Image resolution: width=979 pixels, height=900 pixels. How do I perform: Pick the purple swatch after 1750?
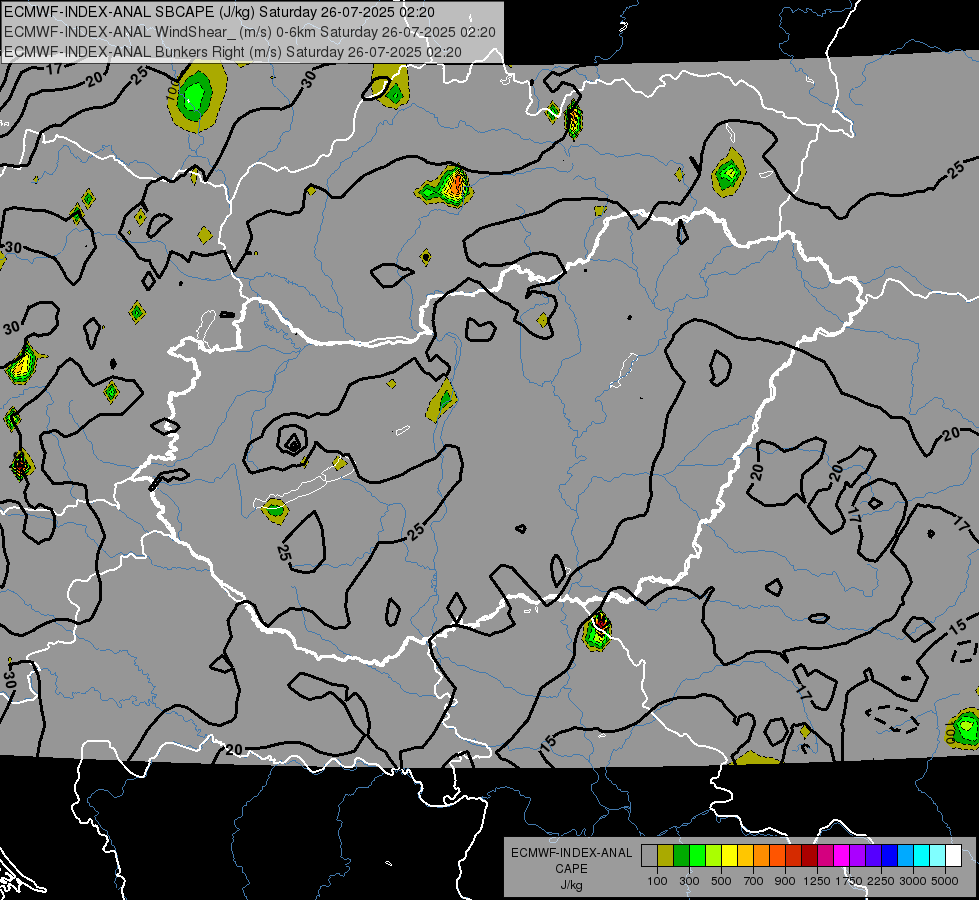tap(857, 856)
